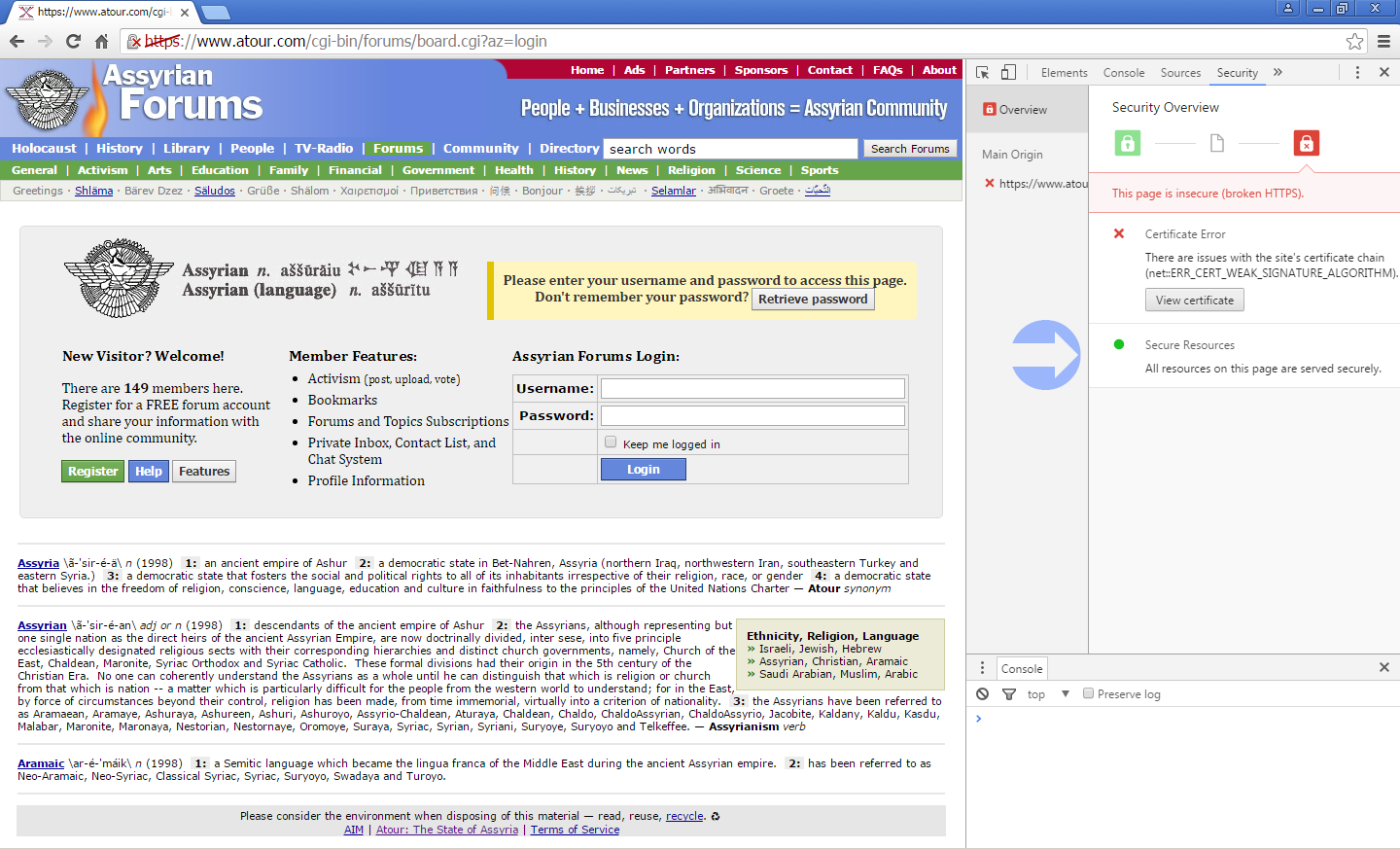Click the Retrieve password button
This screenshot has width=1400, height=849.
pyautogui.click(x=813, y=299)
